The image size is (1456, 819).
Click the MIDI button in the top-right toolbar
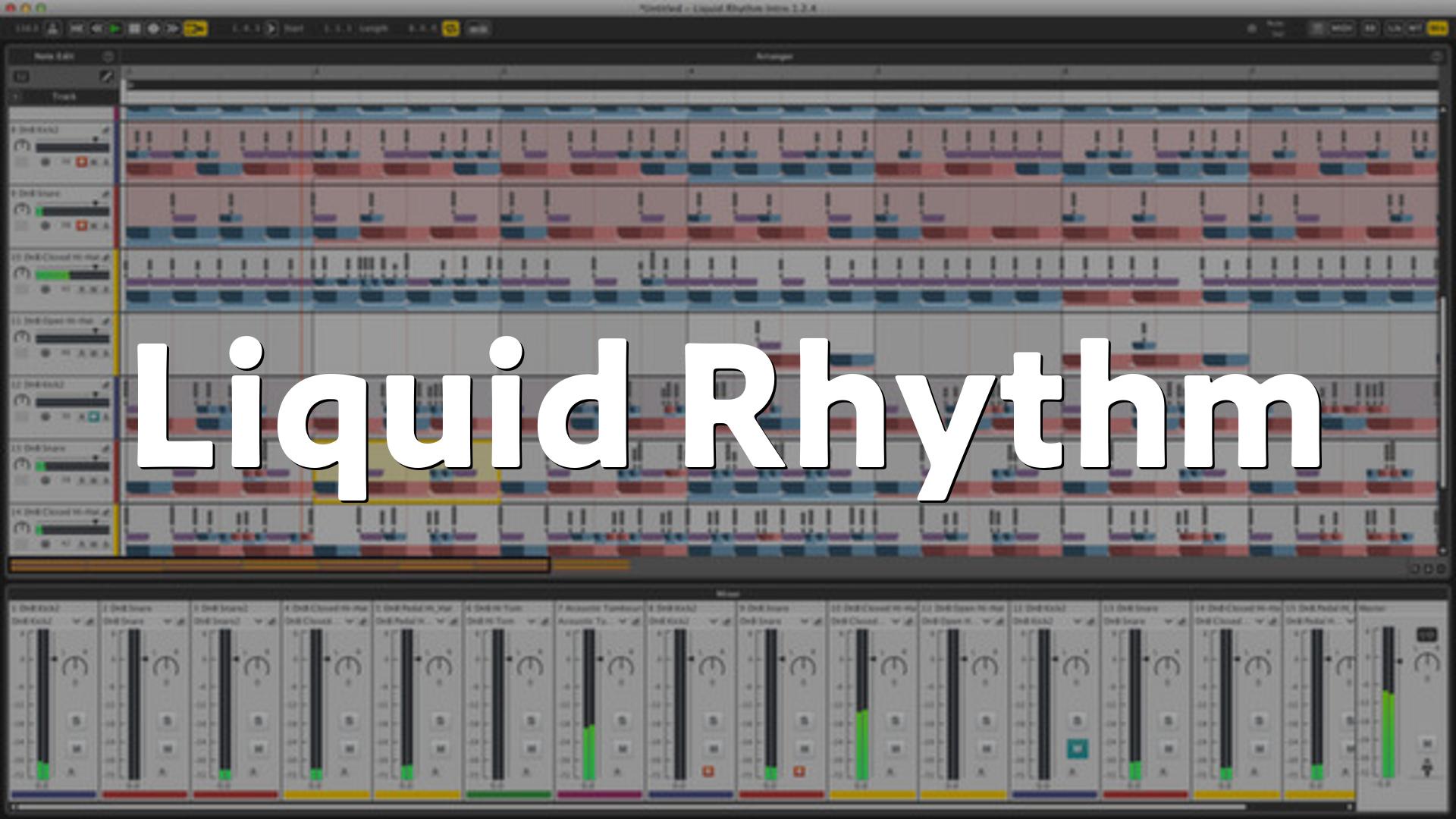tap(1341, 28)
